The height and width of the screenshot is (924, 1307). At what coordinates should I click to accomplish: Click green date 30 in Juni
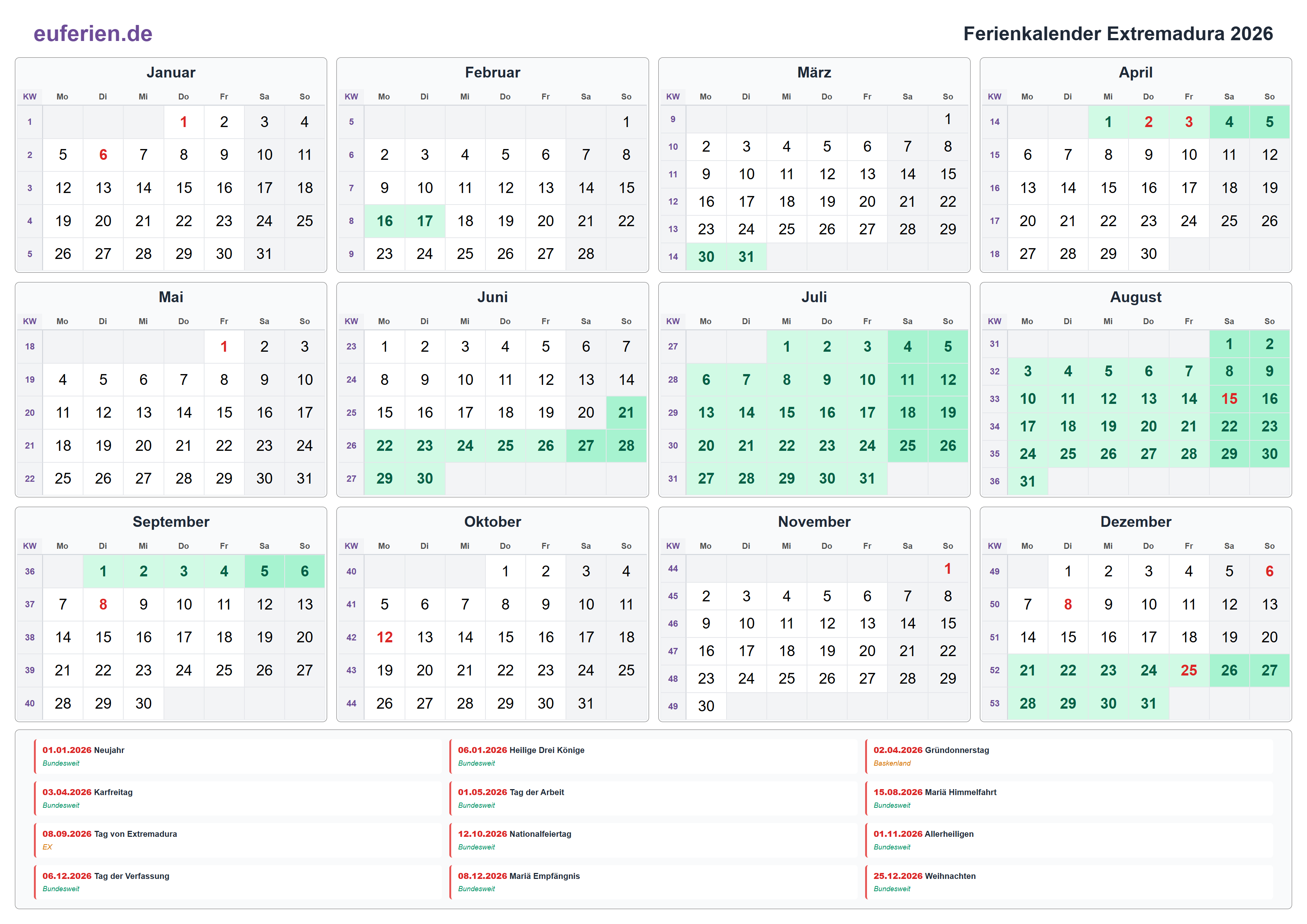425,479
